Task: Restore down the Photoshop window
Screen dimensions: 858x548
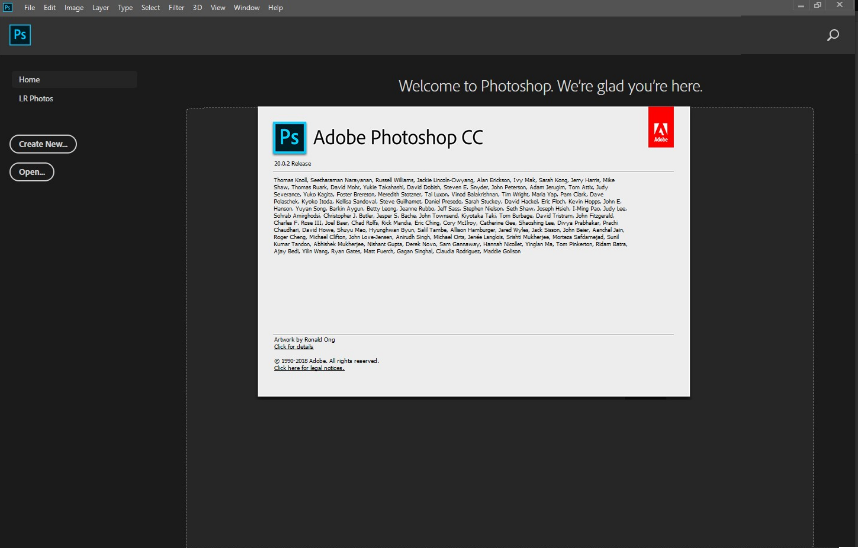Action: pos(818,5)
